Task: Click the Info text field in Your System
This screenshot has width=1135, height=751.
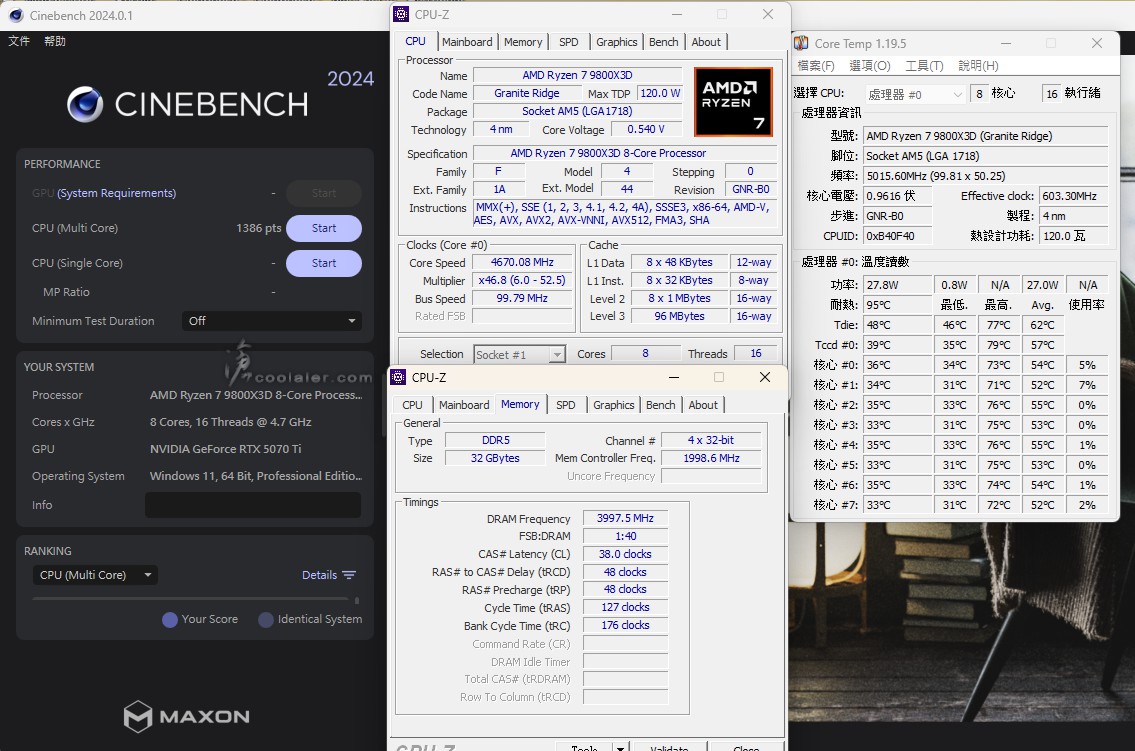Action: click(x=252, y=505)
